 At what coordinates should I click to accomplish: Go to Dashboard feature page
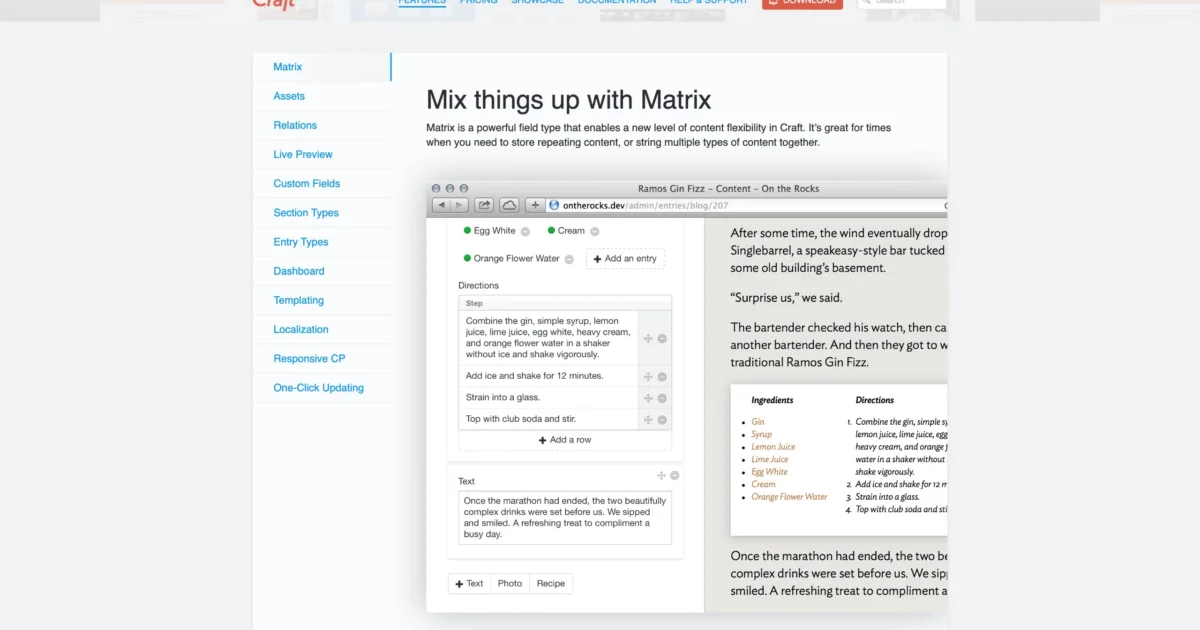(x=321, y=271)
